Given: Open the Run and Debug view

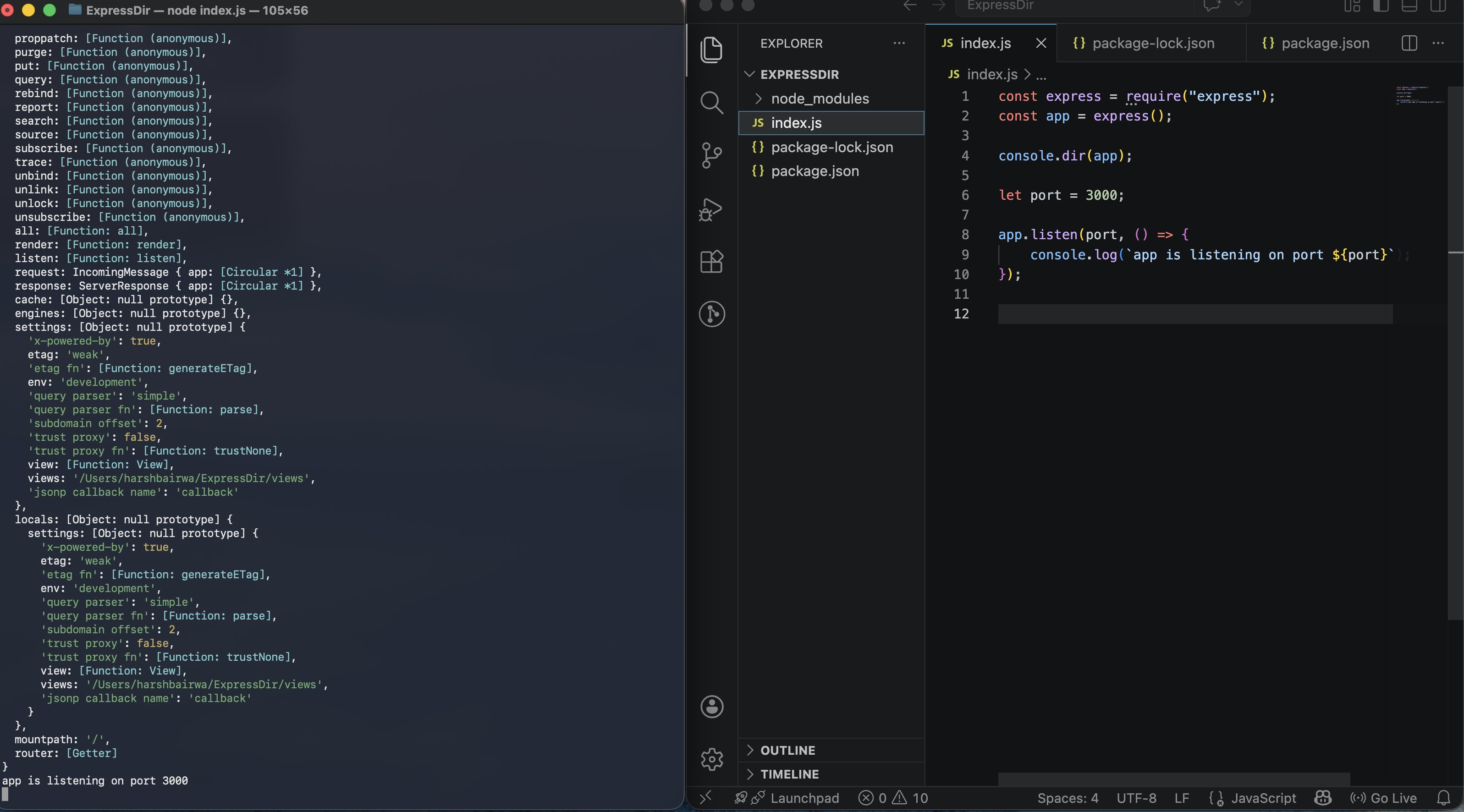Looking at the screenshot, I should pyautogui.click(x=710, y=210).
